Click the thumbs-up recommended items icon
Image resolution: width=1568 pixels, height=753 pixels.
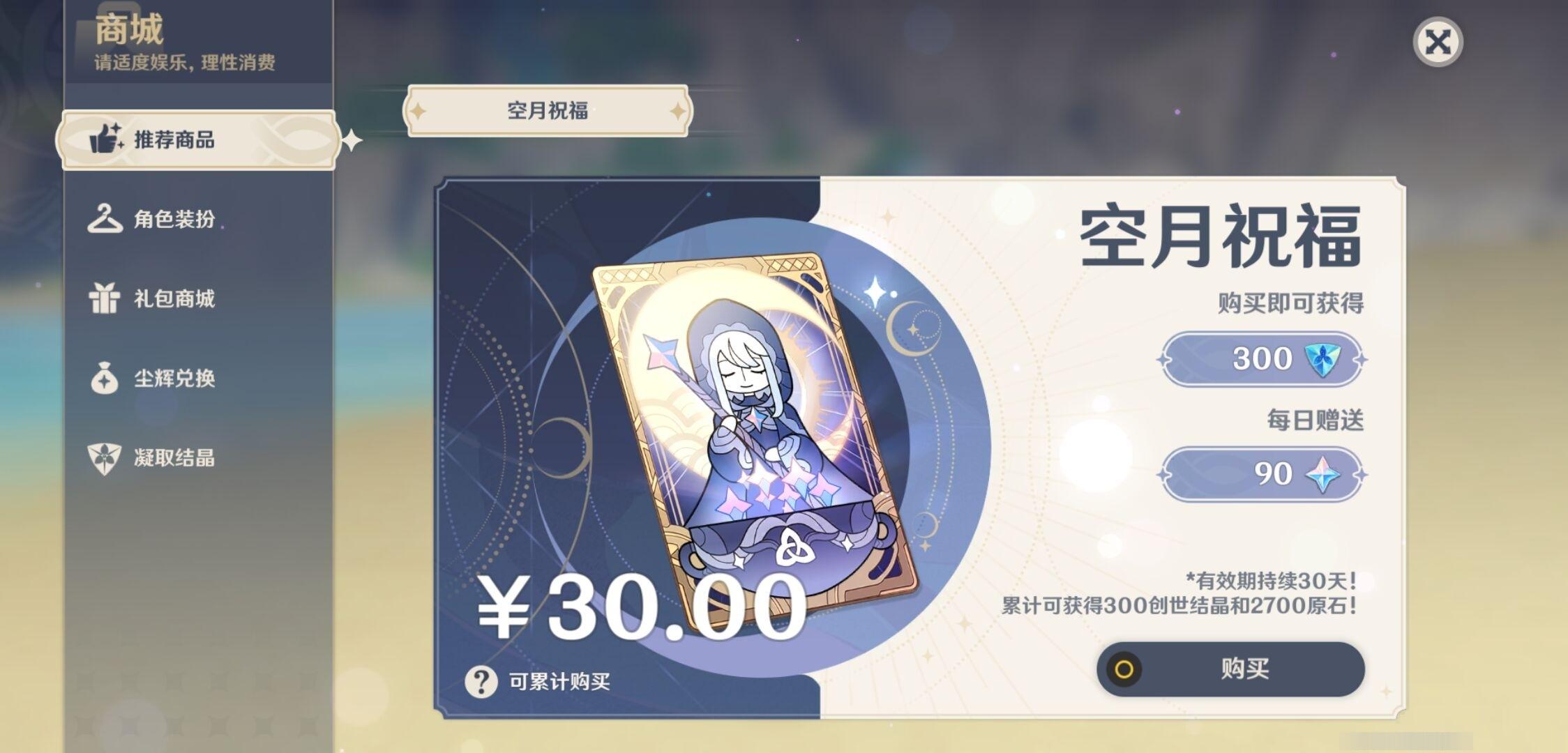(x=106, y=138)
